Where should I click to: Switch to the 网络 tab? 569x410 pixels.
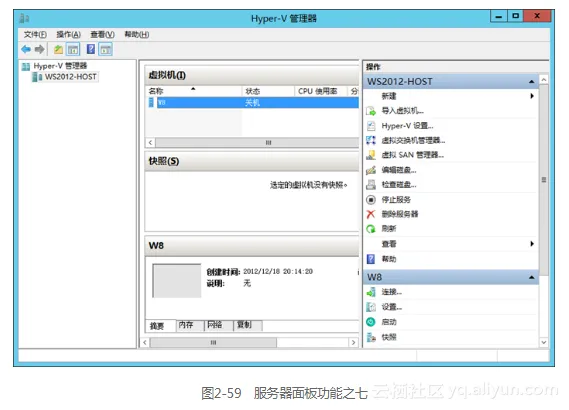point(218,325)
